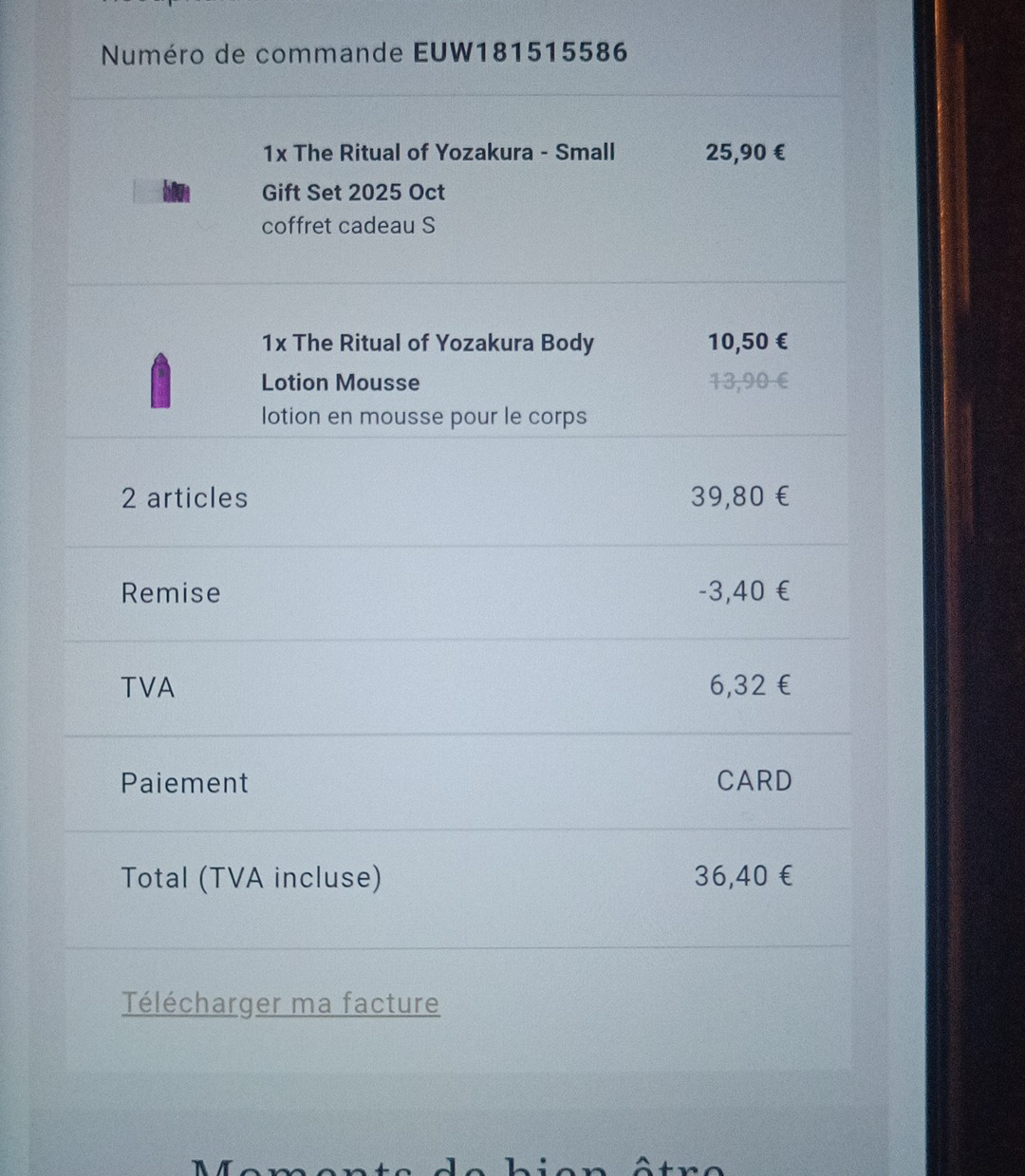Click the 2 articles row label
The image size is (1025, 1176).
pyautogui.click(x=184, y=498)
